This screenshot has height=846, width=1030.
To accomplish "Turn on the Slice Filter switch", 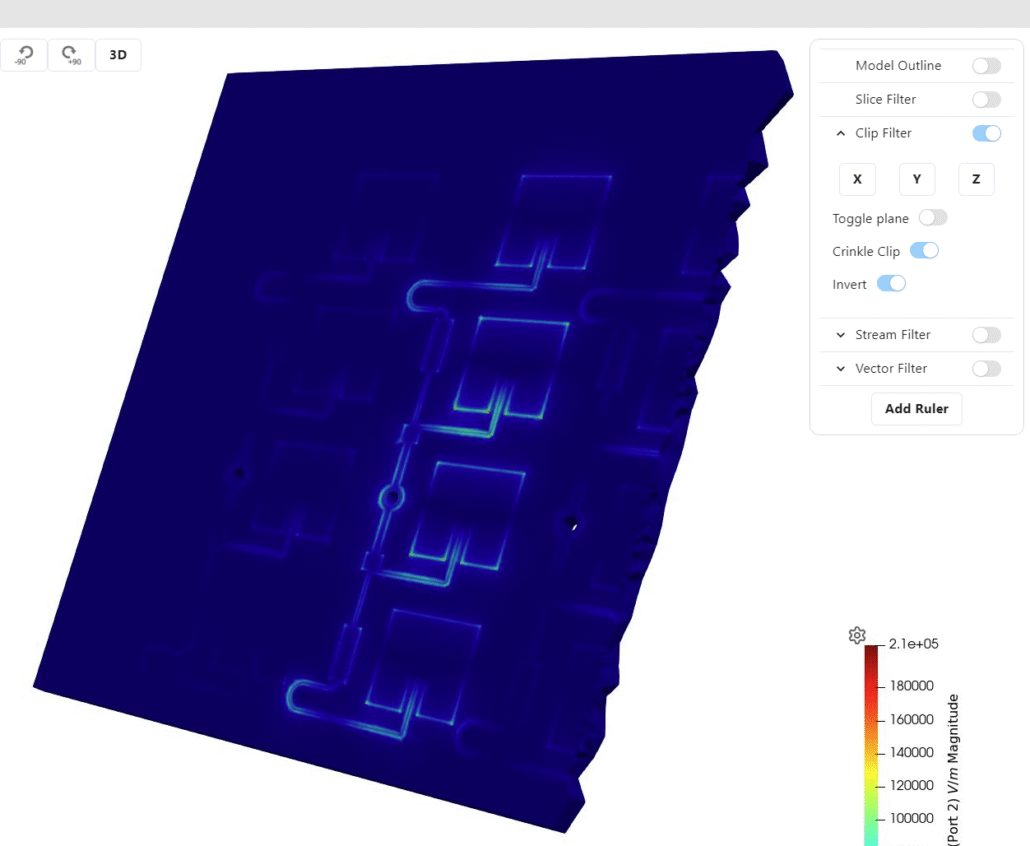I will 986,100.
